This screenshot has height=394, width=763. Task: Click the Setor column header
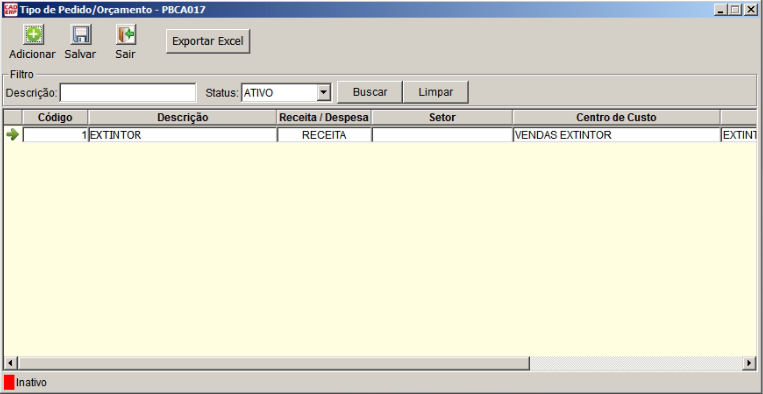(442, 117)
